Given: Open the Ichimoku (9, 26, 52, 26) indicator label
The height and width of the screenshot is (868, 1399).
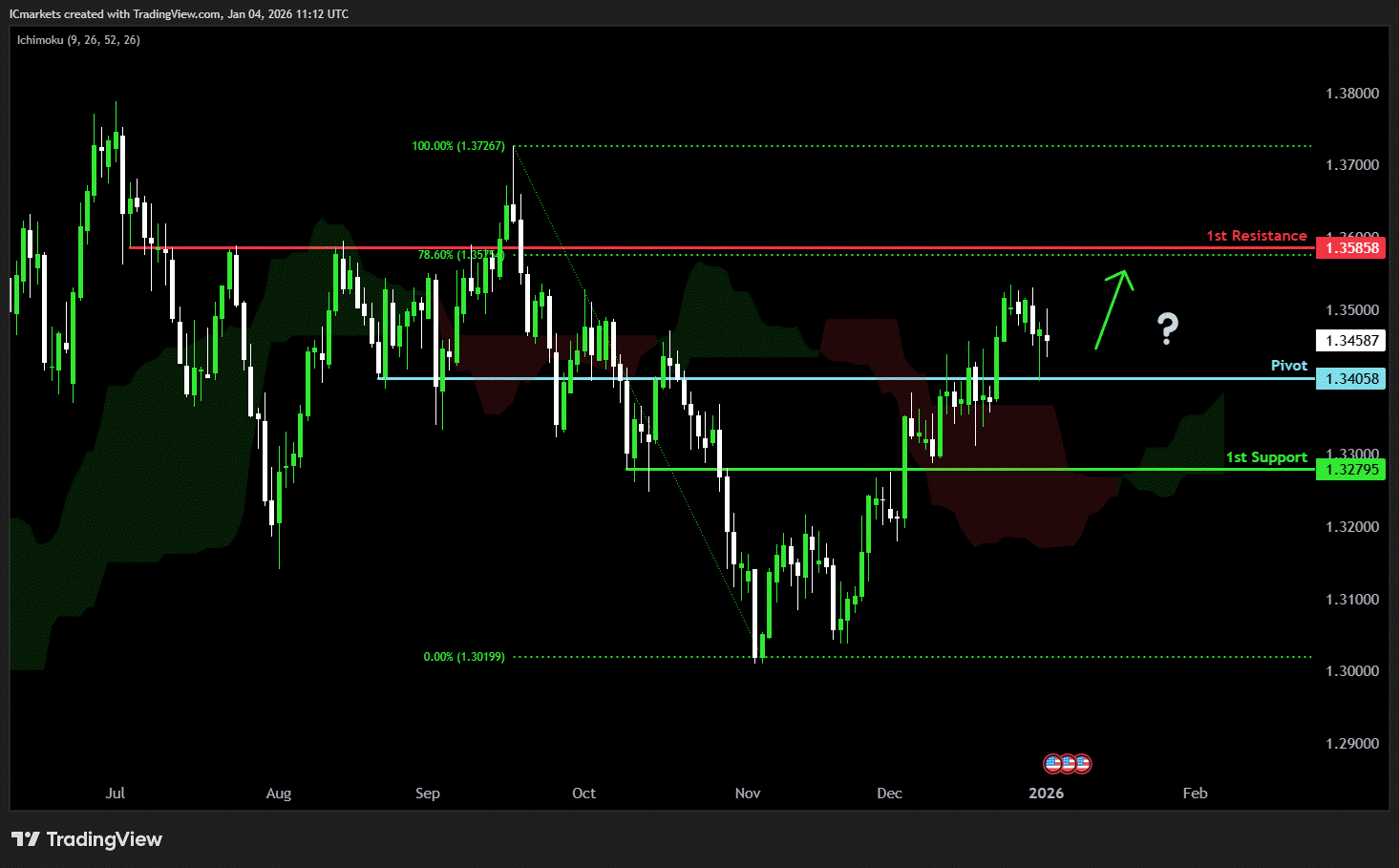Looking at the screenshot, I should 78,40.
